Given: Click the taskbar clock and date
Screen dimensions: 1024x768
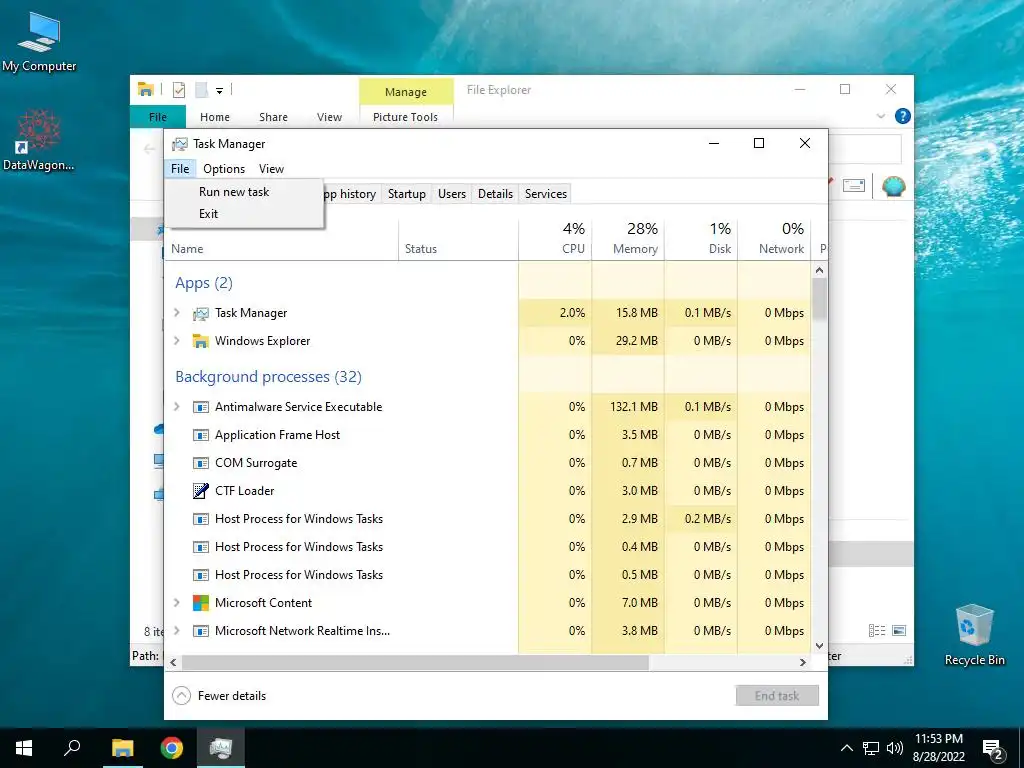Looking at the screenshot, I should (x=938, y=748).
